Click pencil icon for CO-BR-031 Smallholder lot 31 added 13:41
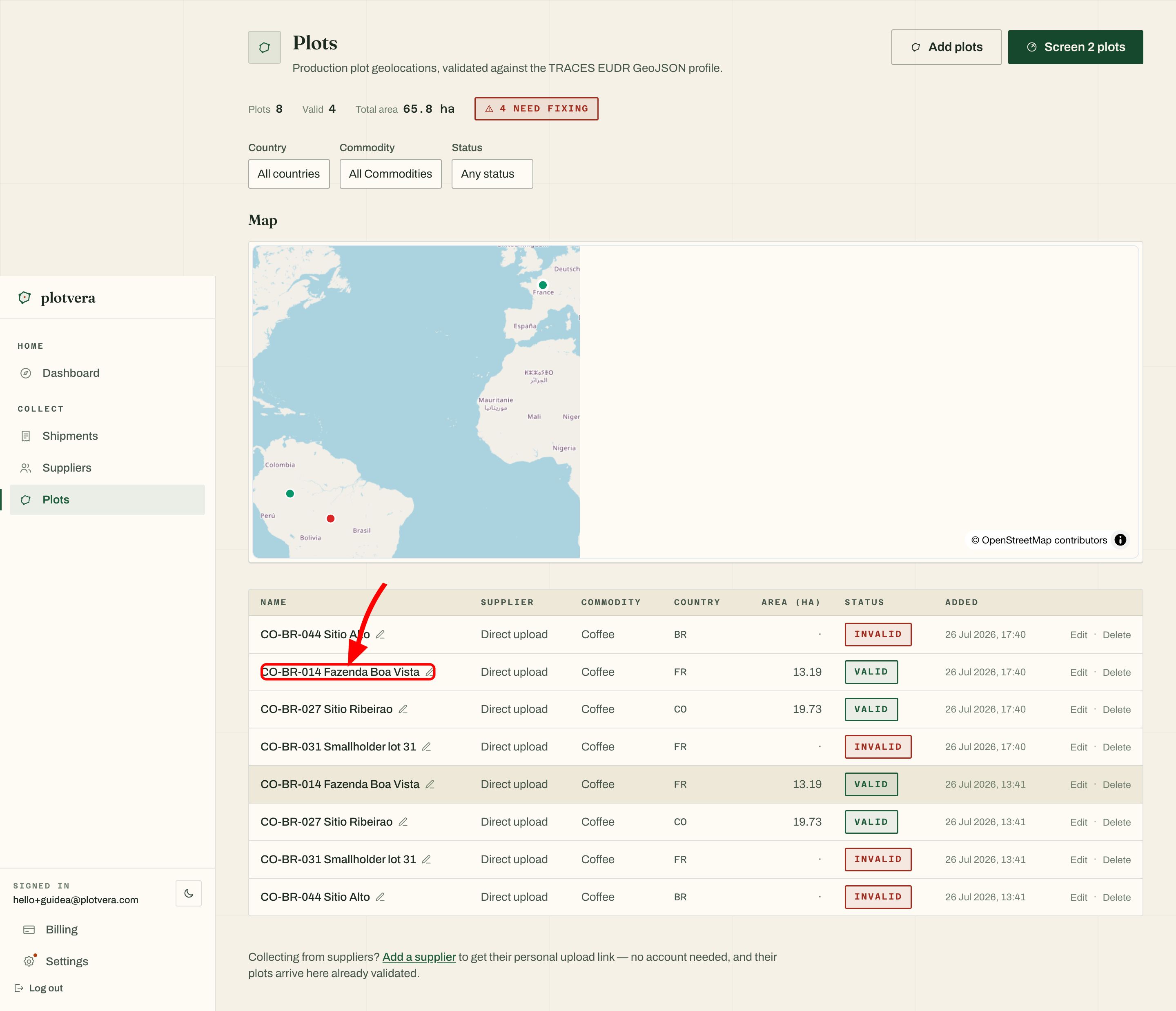The width and height of the screenshot is (1176, 1011). click(426, 859)
